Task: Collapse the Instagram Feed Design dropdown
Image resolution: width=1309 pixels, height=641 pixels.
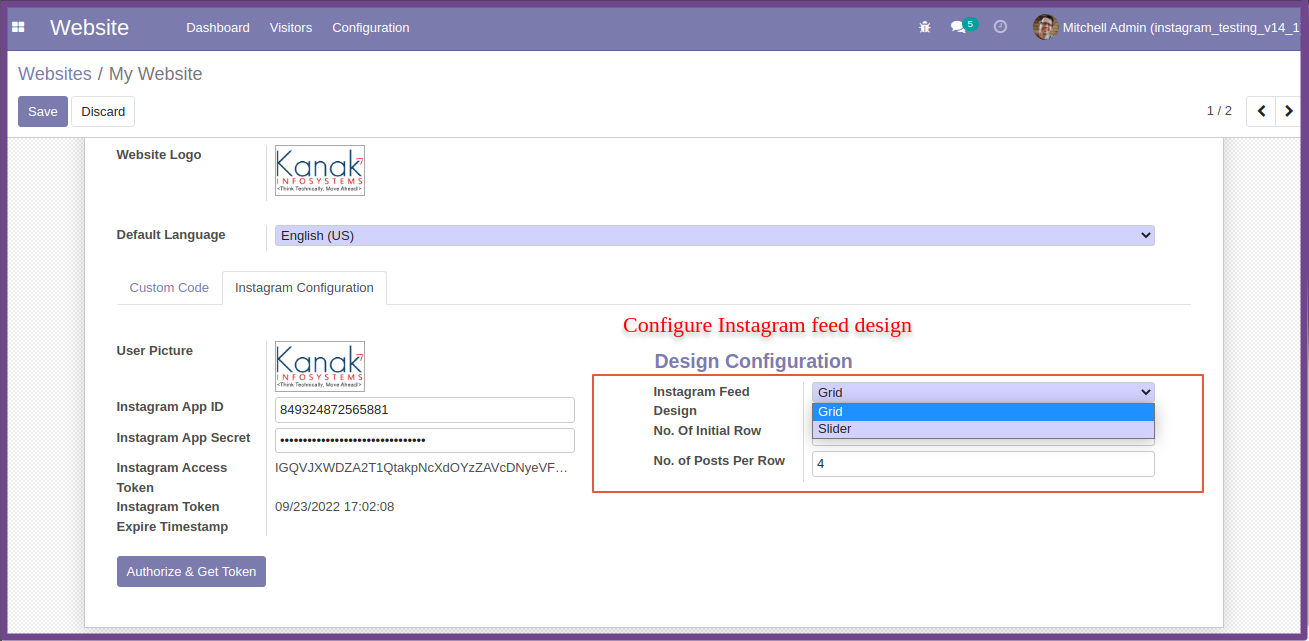Action: pyautogui.click(x=983, y=392)
